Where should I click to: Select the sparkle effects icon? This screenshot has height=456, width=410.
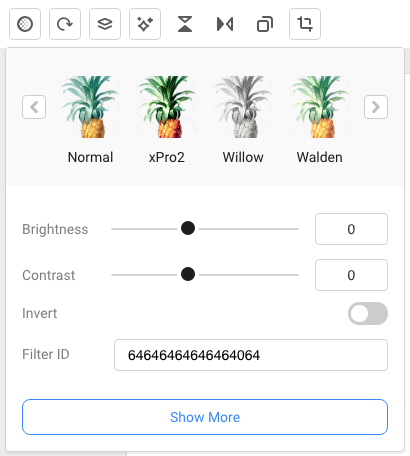point(145,24)
